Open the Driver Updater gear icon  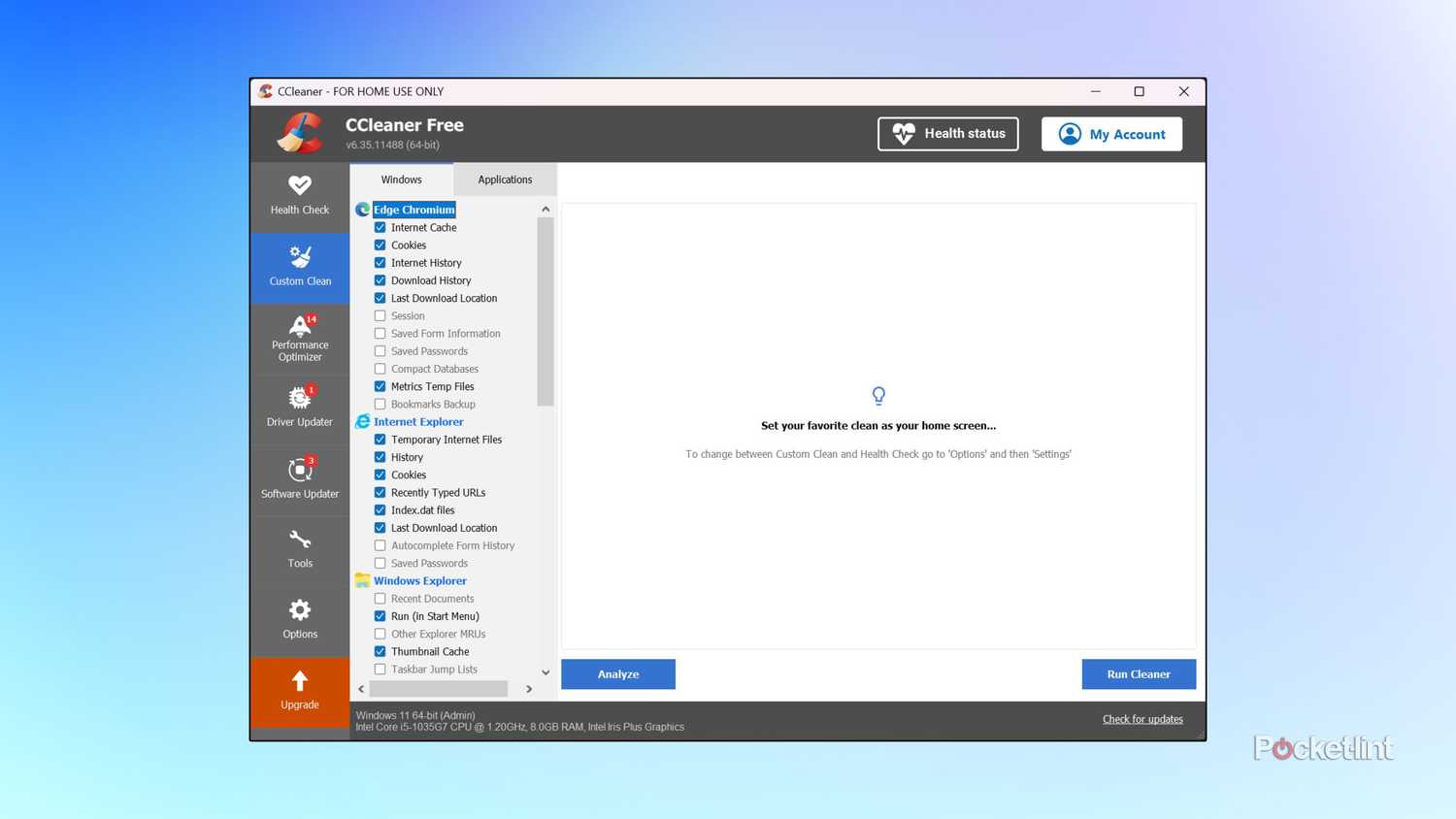299,398
